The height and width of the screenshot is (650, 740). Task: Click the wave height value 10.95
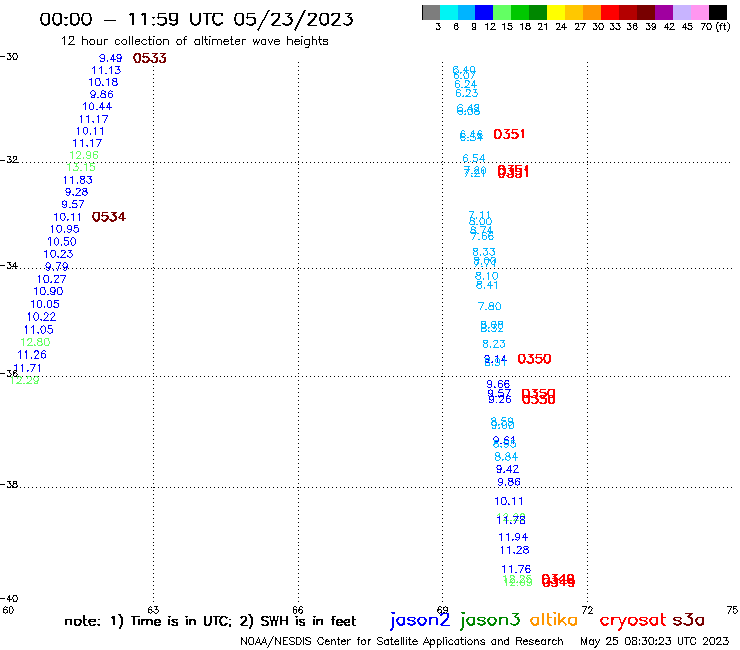pyautogui.click(x=65, y=229)
